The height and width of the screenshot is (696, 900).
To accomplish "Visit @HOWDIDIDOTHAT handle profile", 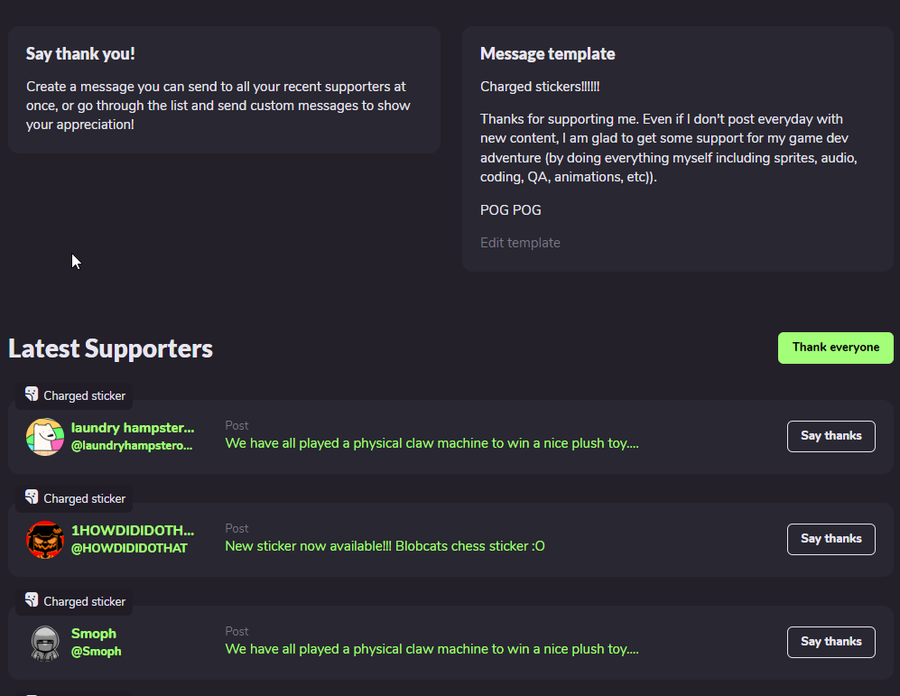I will tap(129, 548).
